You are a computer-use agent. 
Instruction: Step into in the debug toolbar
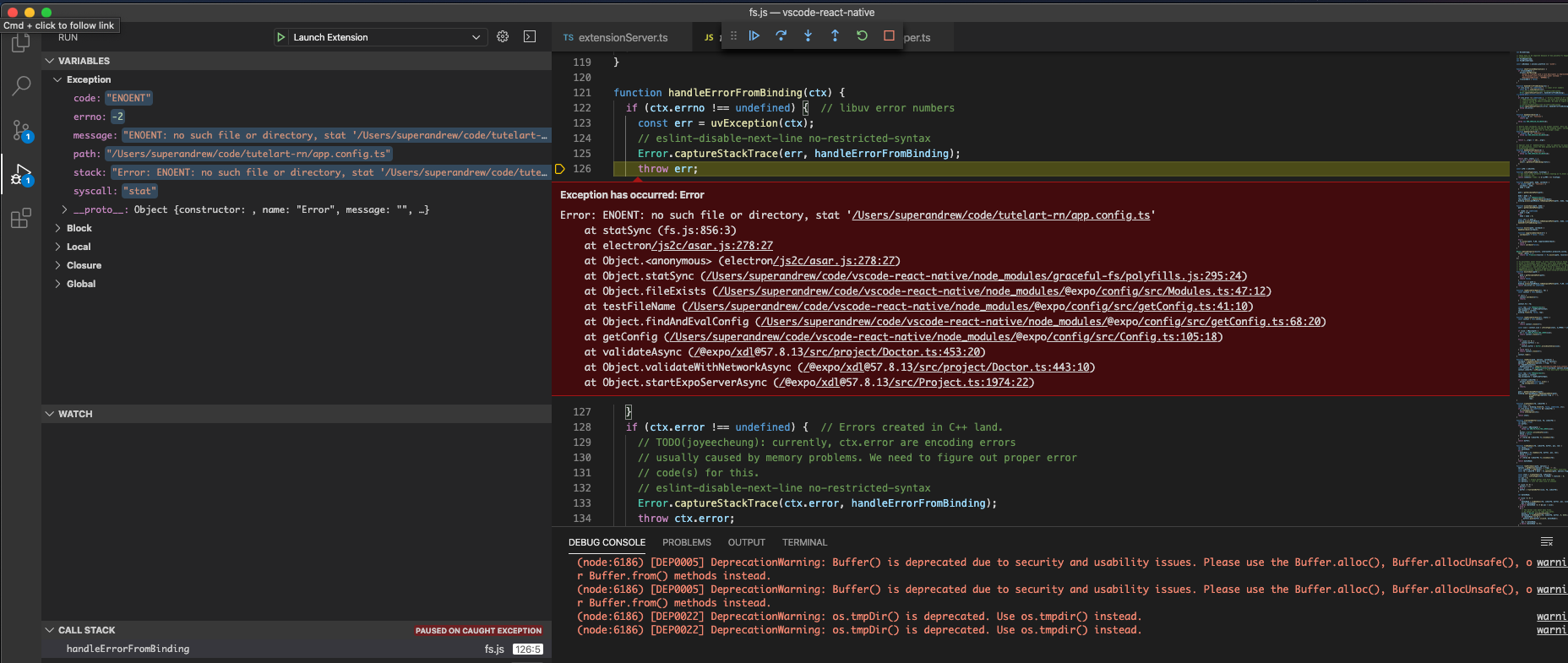point(808,35)
